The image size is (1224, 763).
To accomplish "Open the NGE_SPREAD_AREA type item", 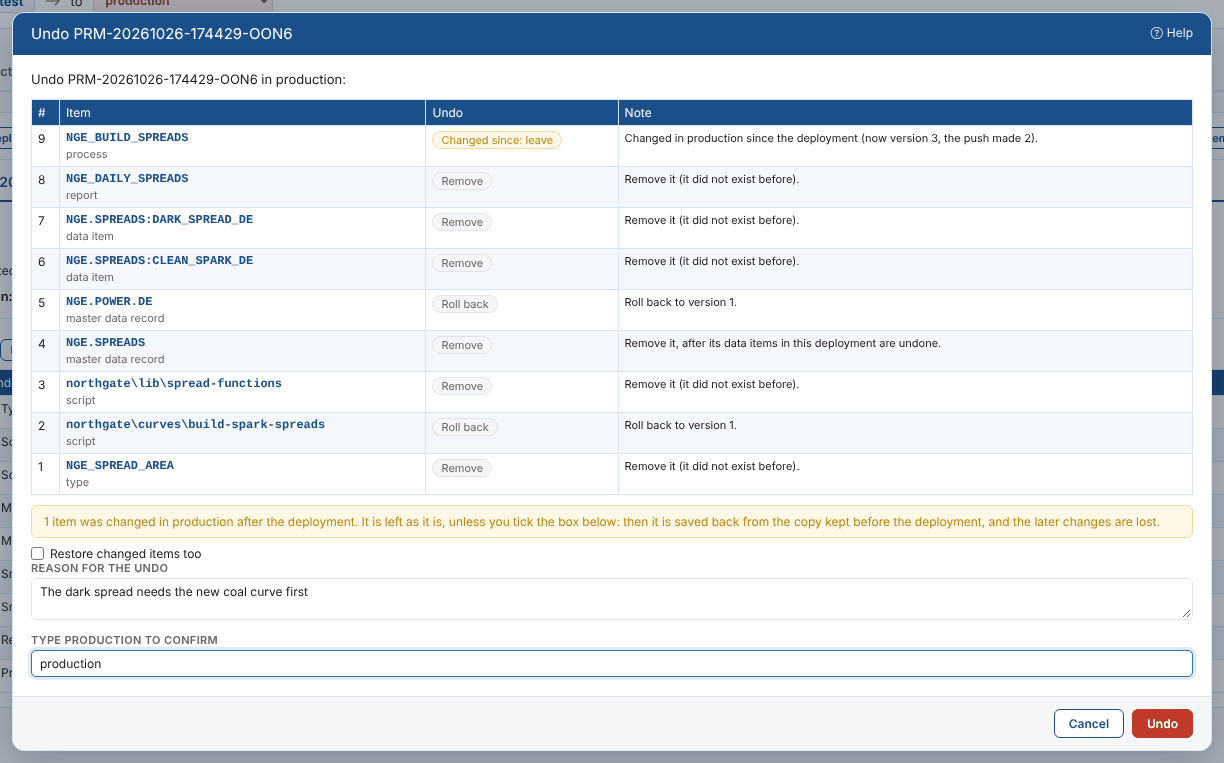I will click(x=120, y=465).
